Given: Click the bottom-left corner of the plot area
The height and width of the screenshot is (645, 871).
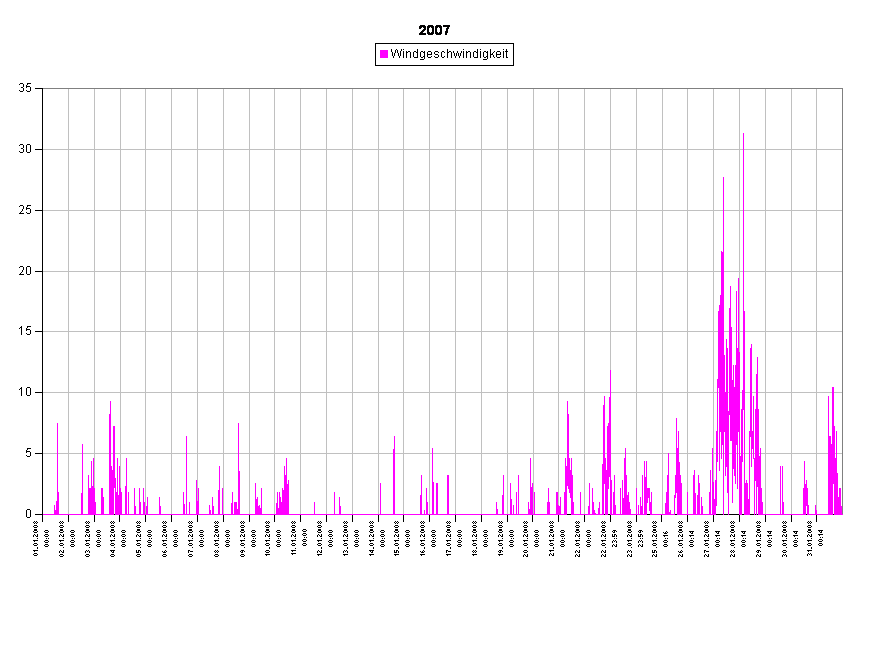Looking at the screenshot, I should click(43, 514).
